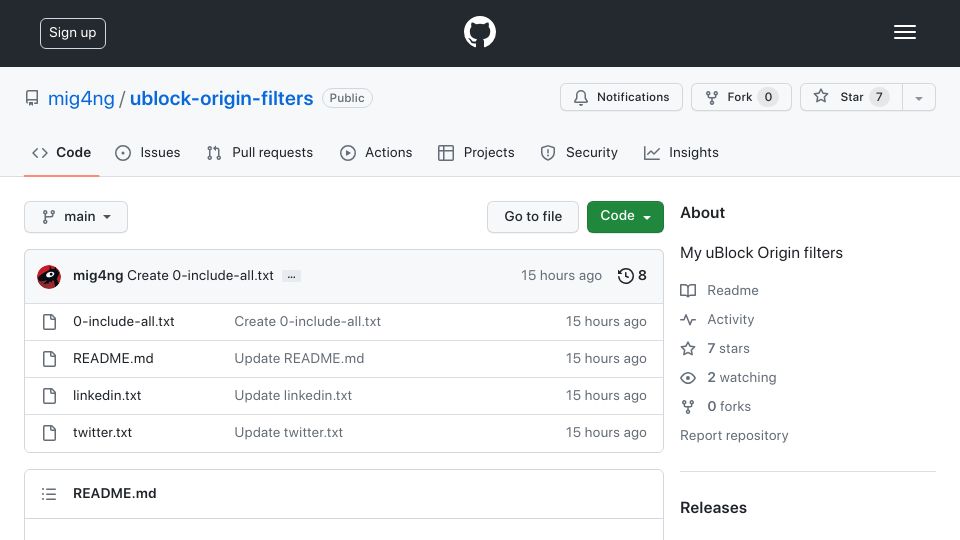Image resolution: width=960 pixels, height=540 pixels.
Task: Click the Readme book icon in About
Action: point(688,291)
